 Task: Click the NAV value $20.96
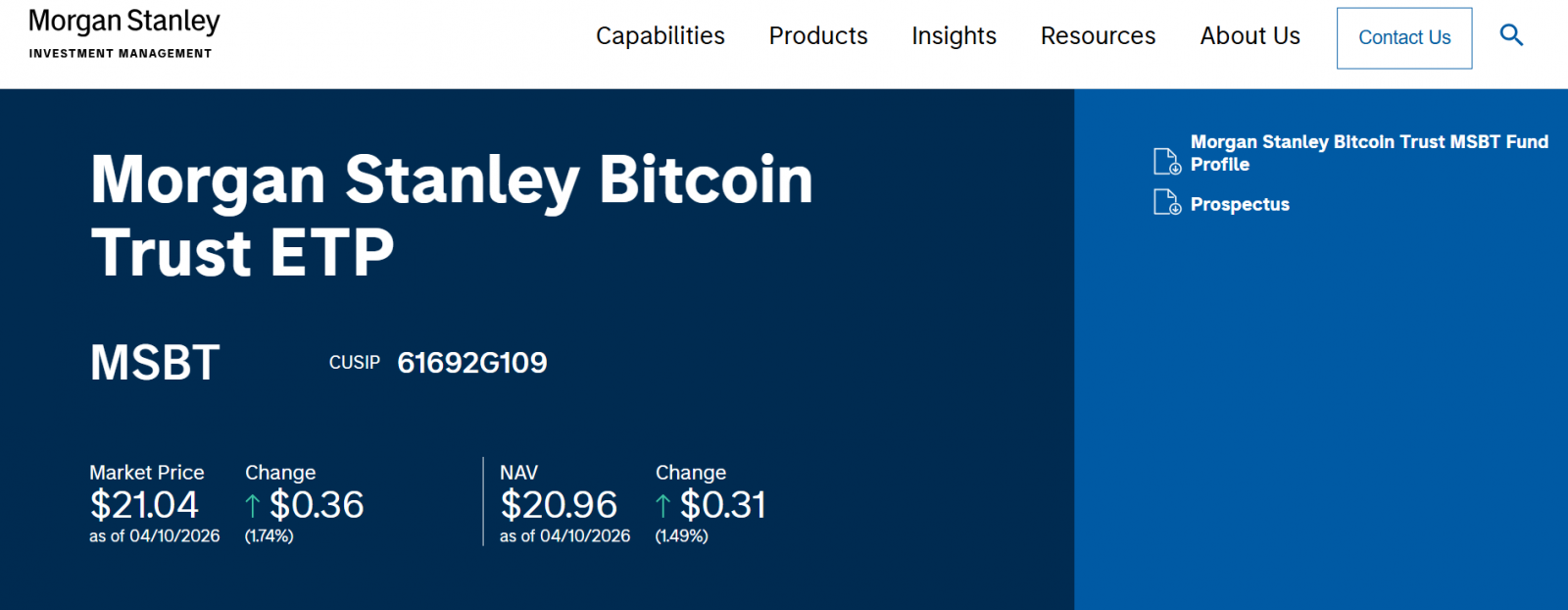pyautogui.click(x=559, y=505)
